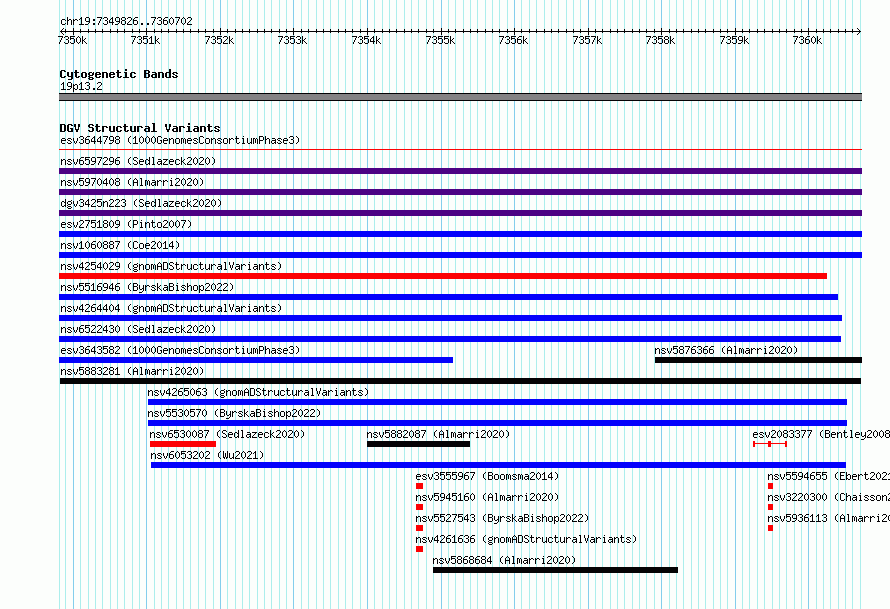Click the red nsv4254029 gnomAD variant bar

pos(443,276)
